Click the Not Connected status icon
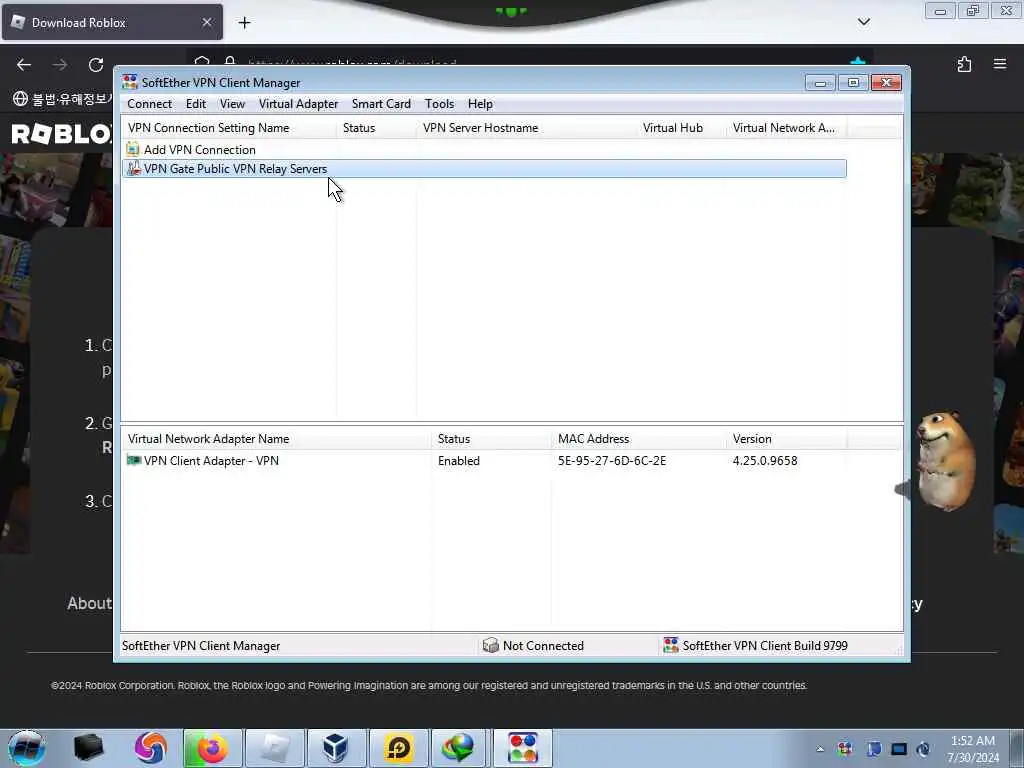 [490, 645]
